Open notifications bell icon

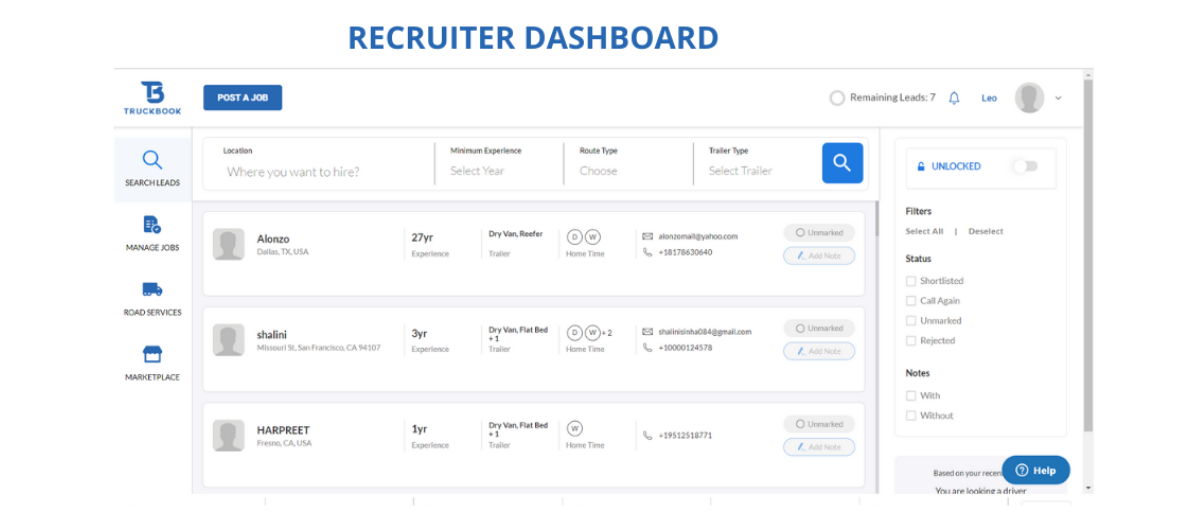click(x=954, y=98)
